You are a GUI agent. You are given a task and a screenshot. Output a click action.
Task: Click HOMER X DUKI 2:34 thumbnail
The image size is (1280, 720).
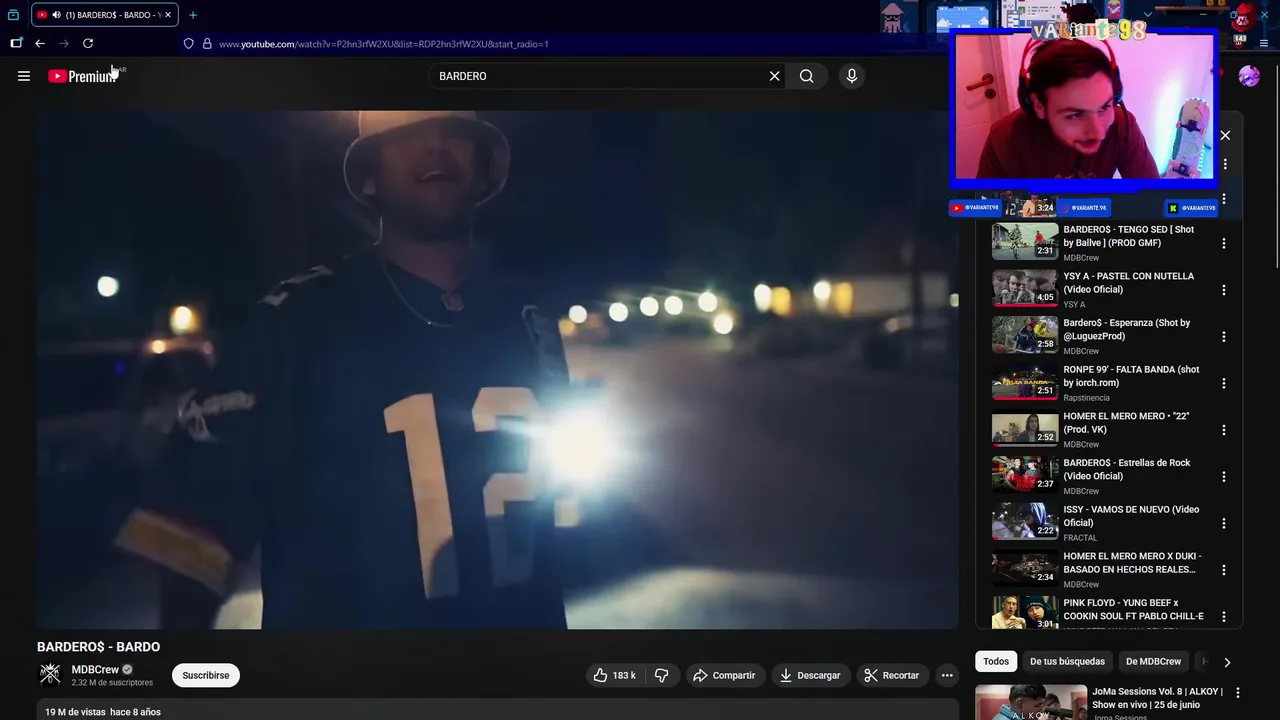[1025, 568]
